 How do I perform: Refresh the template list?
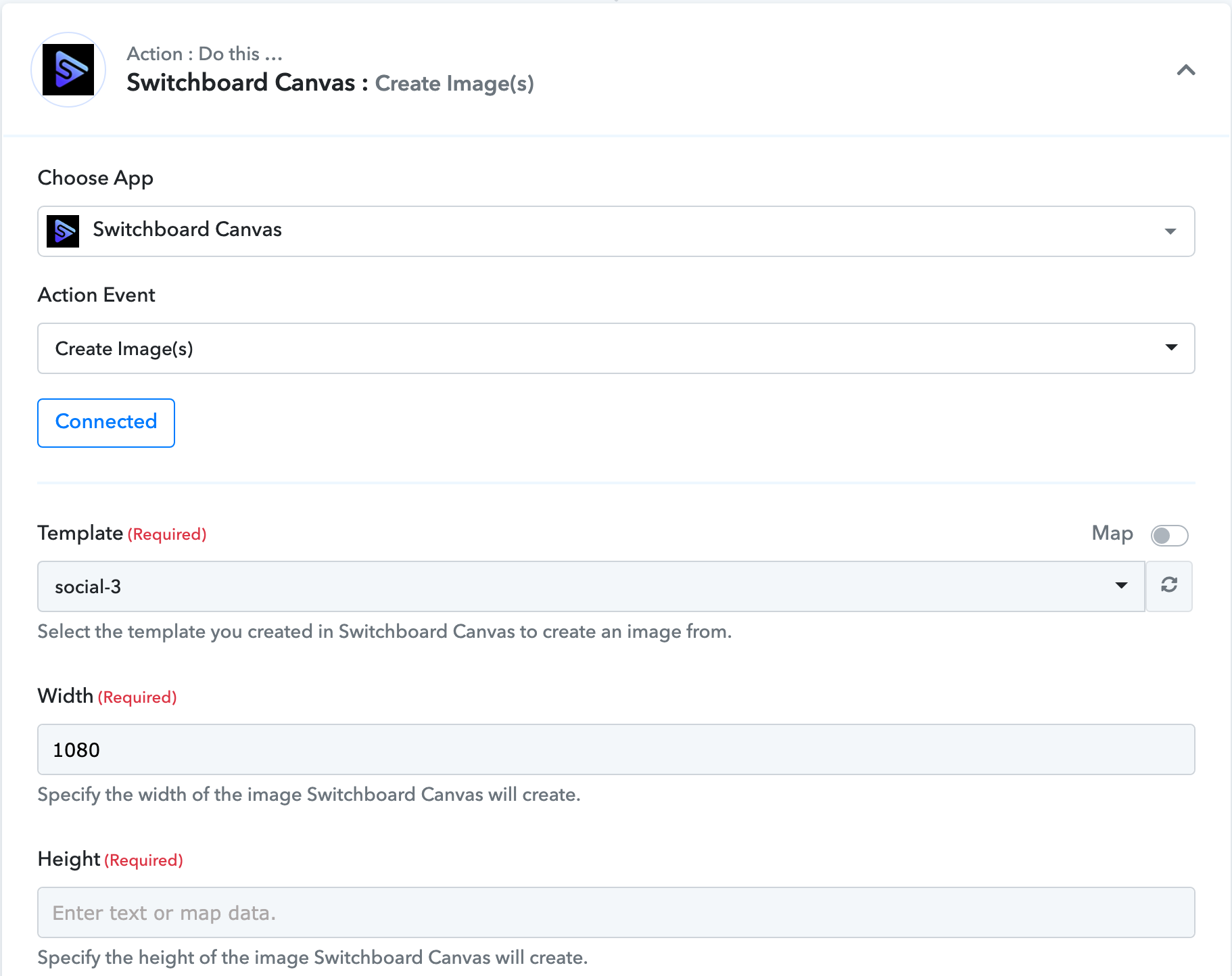click(1169, 585)
